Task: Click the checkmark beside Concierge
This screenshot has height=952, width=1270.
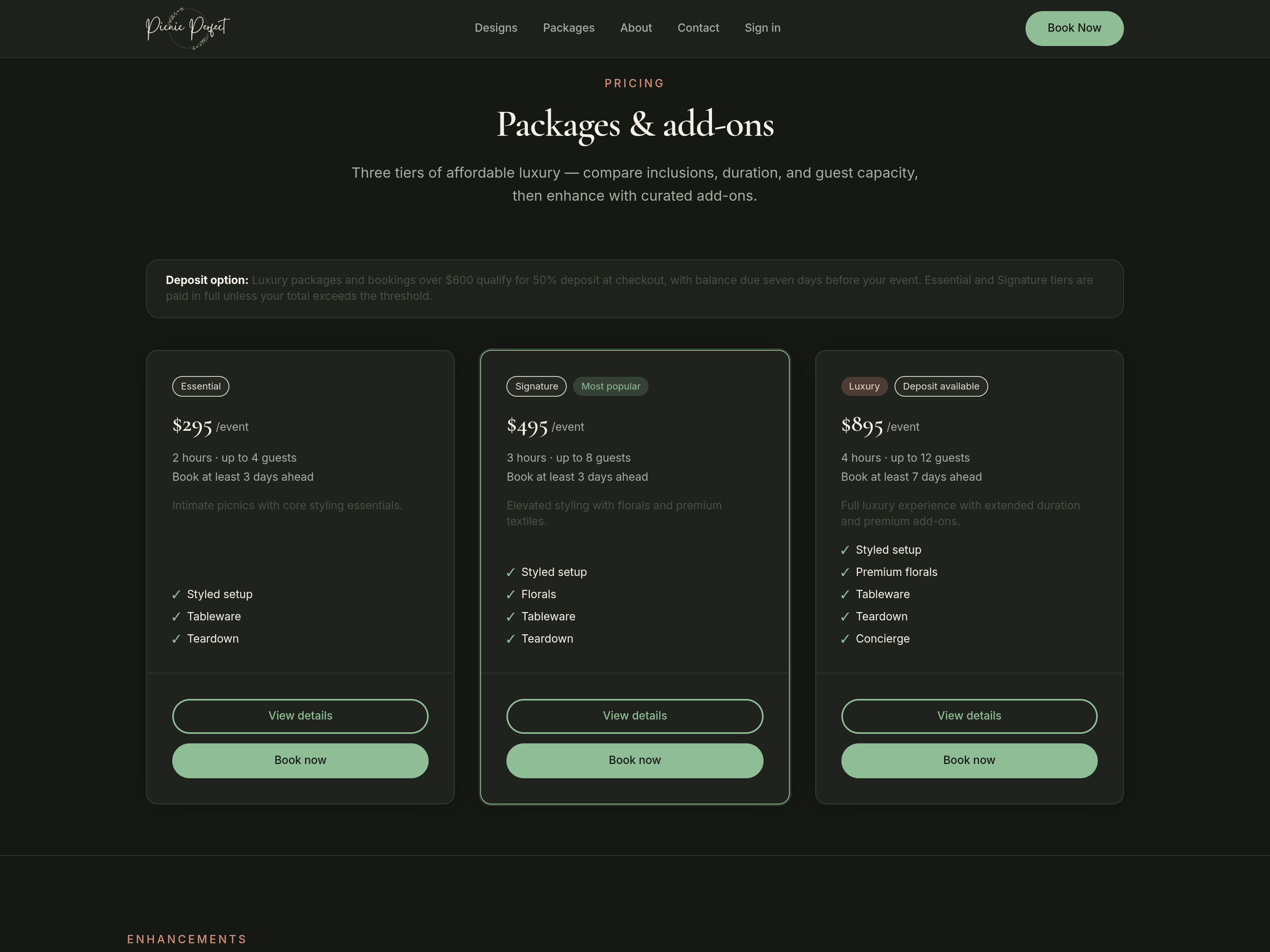Action: coord(845,639)
